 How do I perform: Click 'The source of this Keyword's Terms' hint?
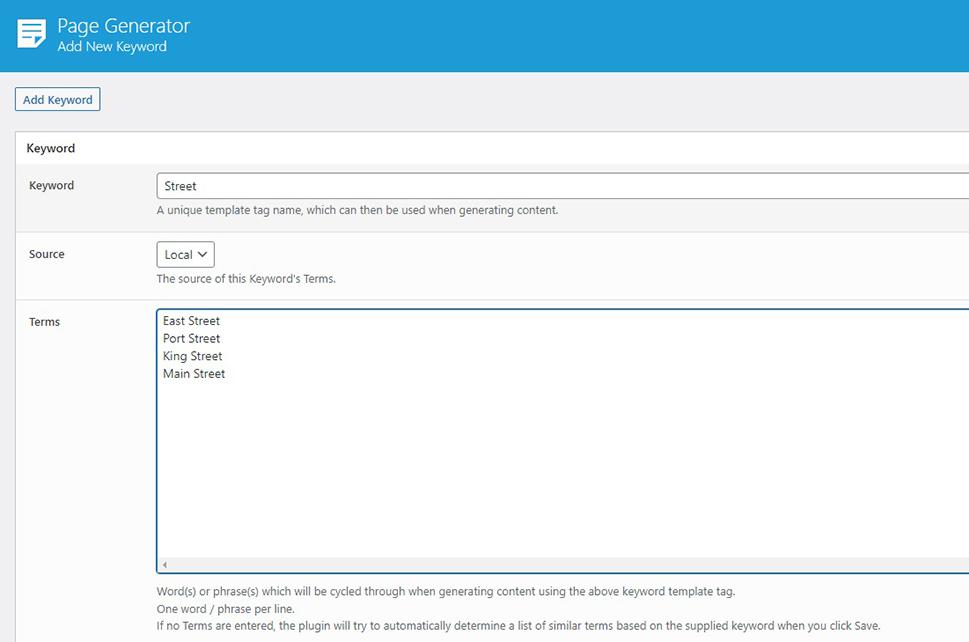(x=246, y=279)
